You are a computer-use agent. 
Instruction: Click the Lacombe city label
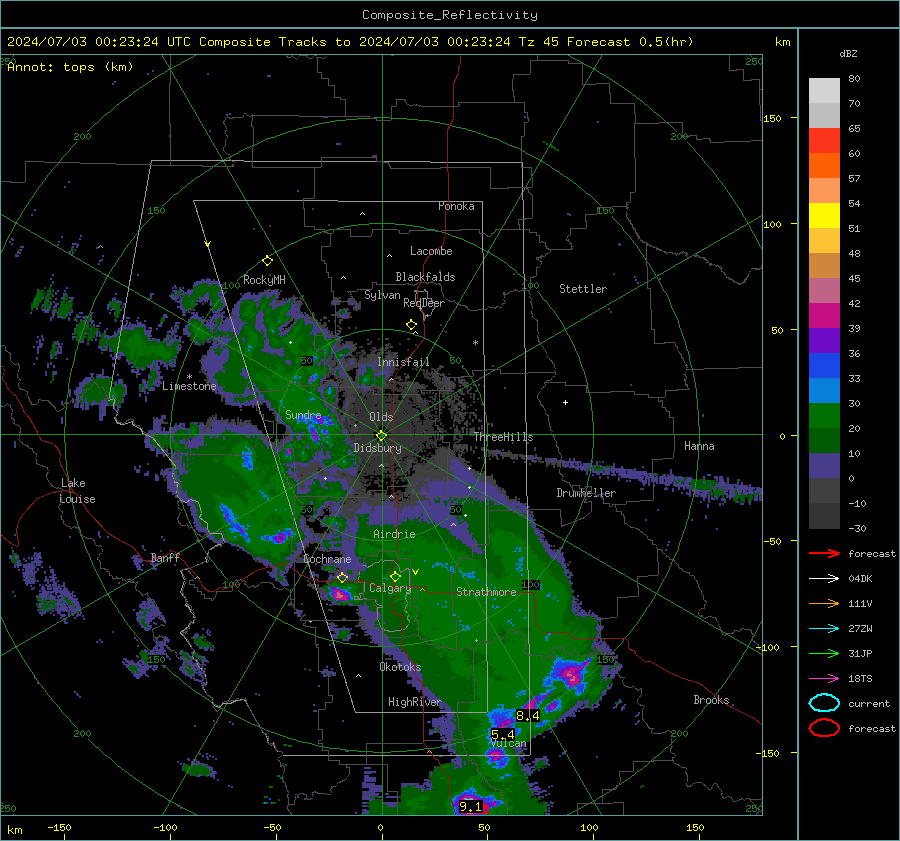[431, 251]
